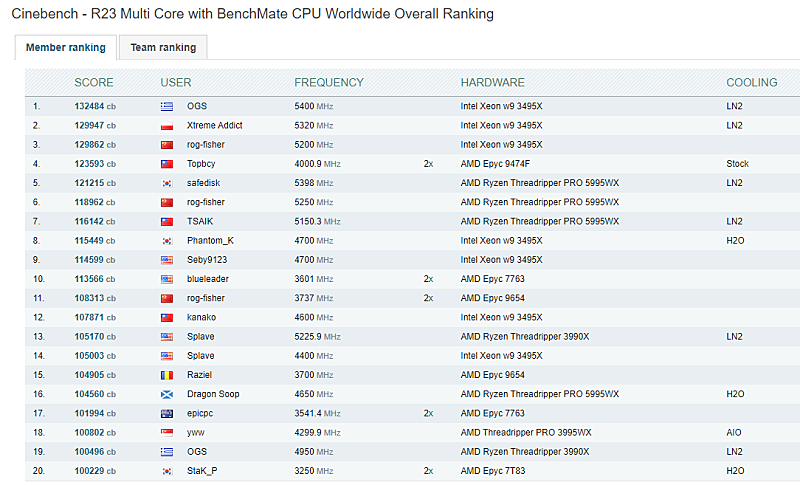Click username Phantom_K
The width and height of the screenshot is (800, 485).
click(x=210, y=240)
